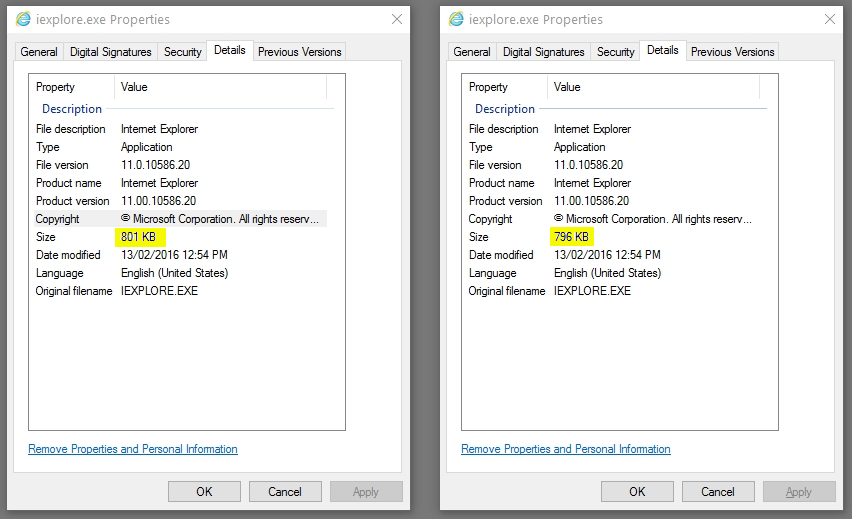This screenshot has height=519, width=852.
Task: Select Type Application row in left window
Action: (x=180, y=147)
